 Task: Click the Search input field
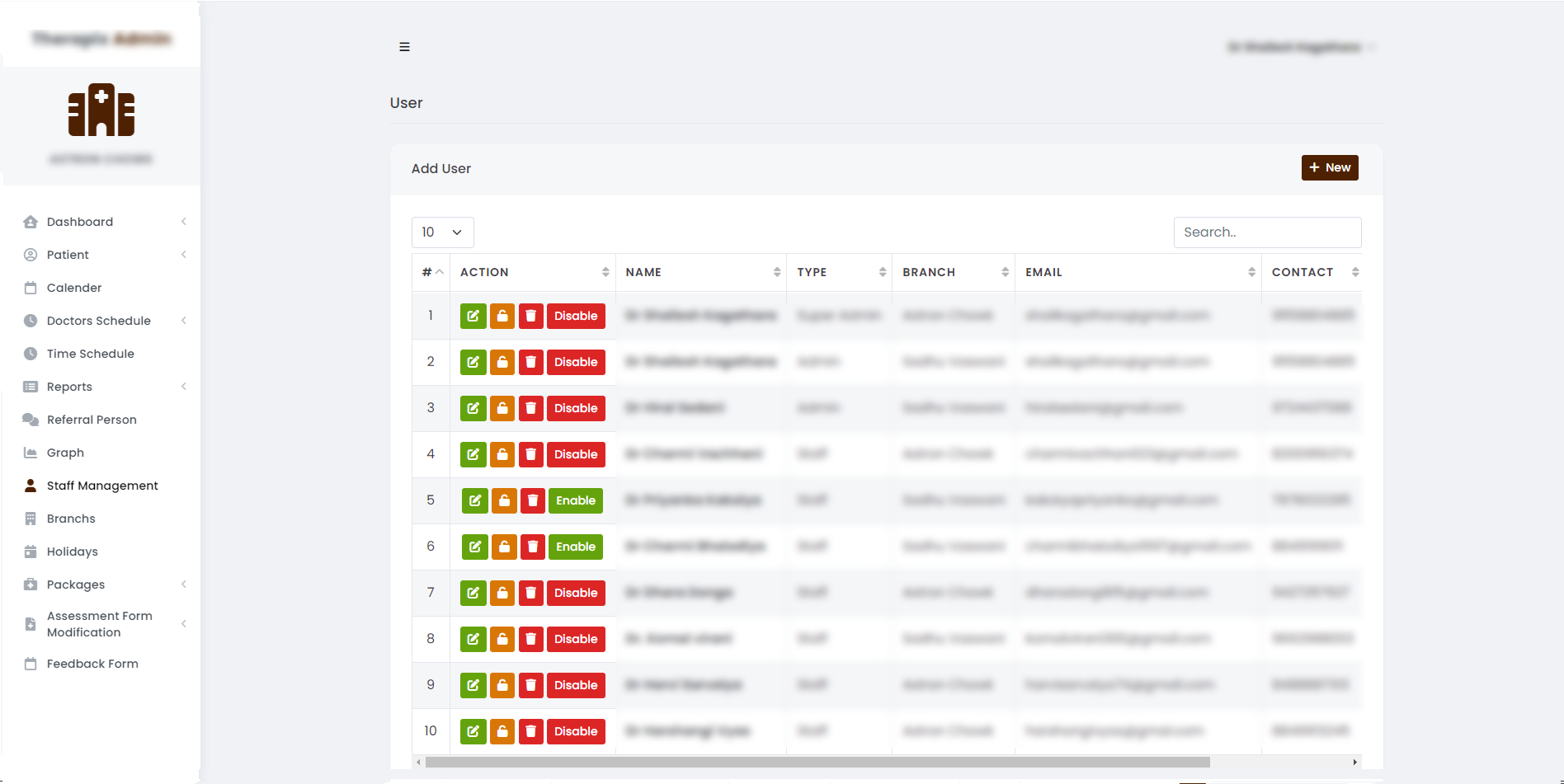pyautogui.click(x=1266, y=232)
